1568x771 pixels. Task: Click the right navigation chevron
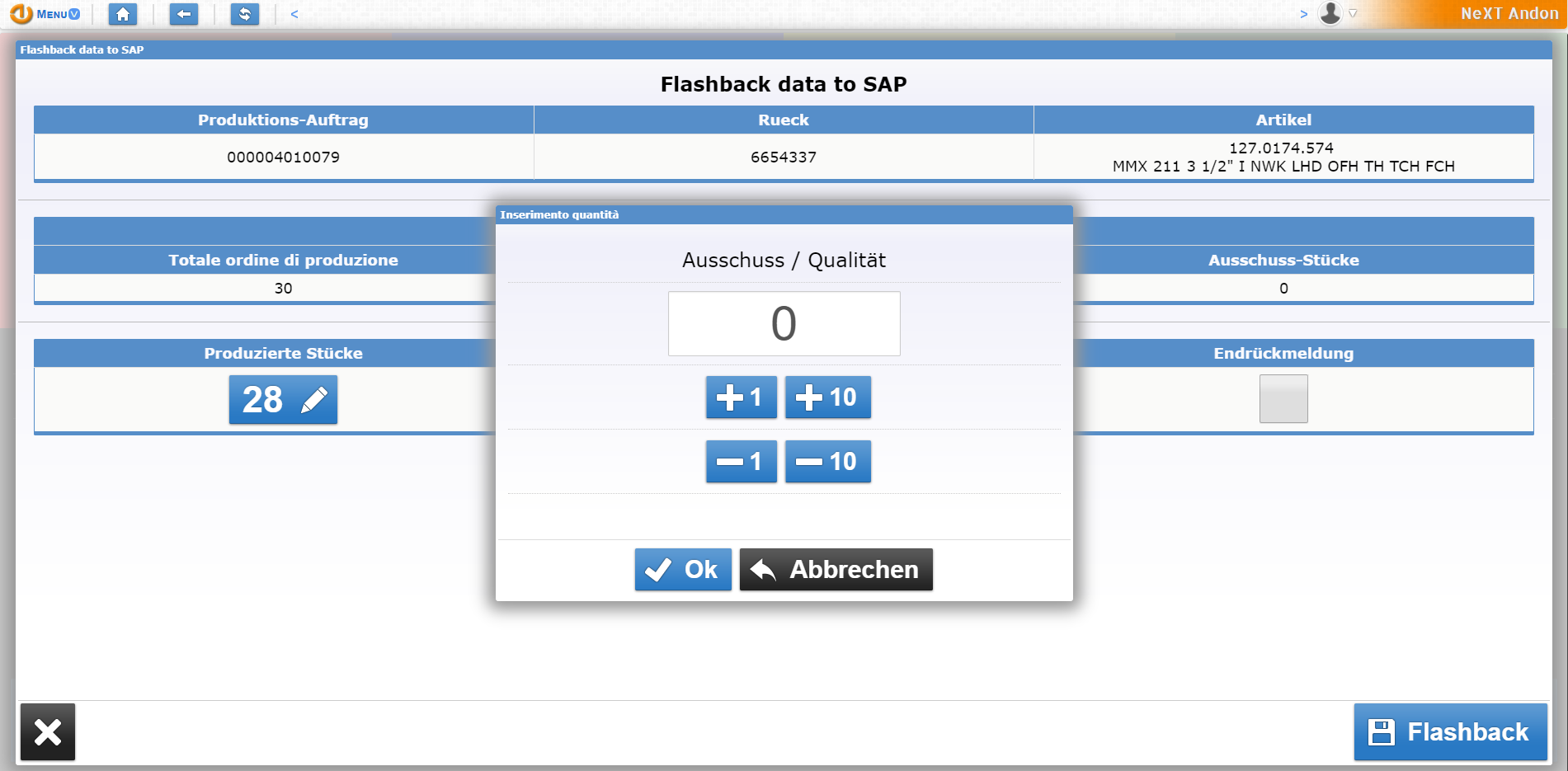pos(1304,13)
